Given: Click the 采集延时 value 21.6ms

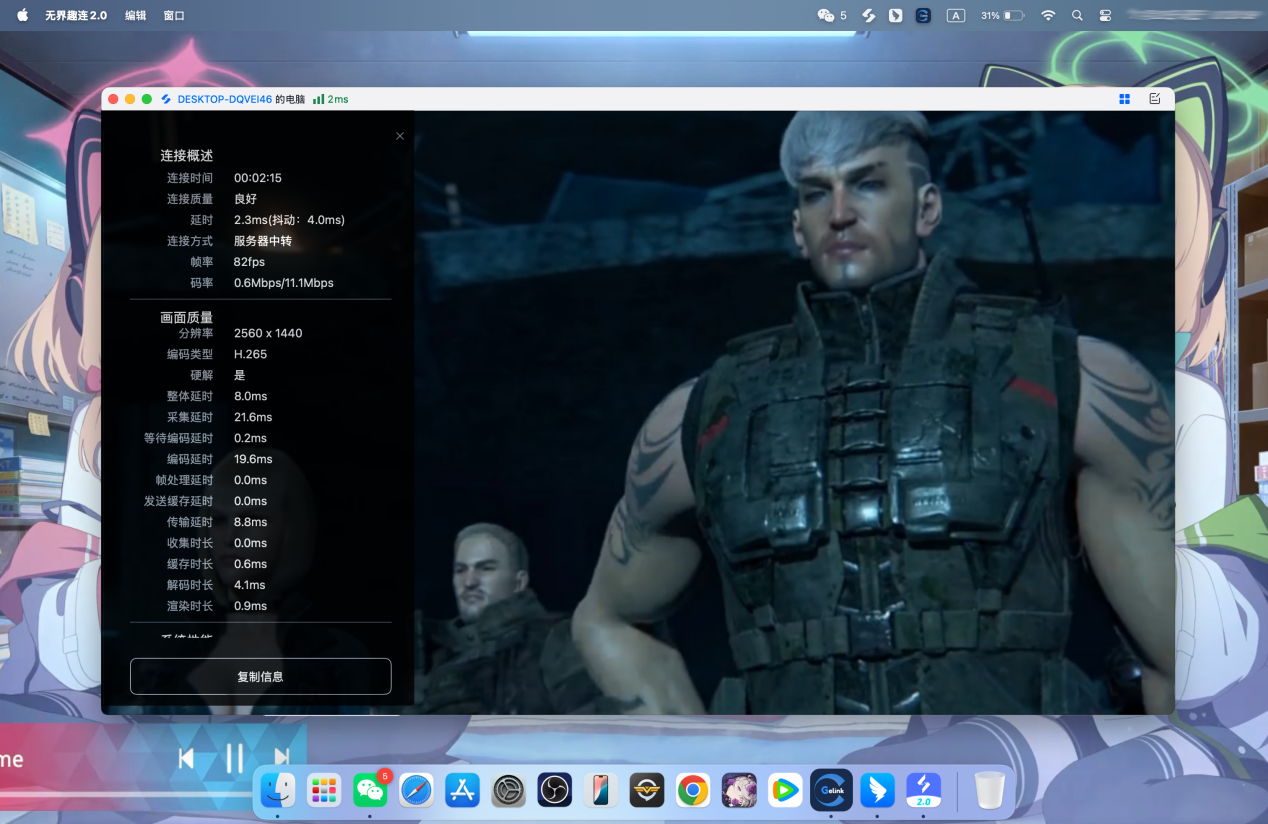Looking at the screenshot, I should pos(253,417).
